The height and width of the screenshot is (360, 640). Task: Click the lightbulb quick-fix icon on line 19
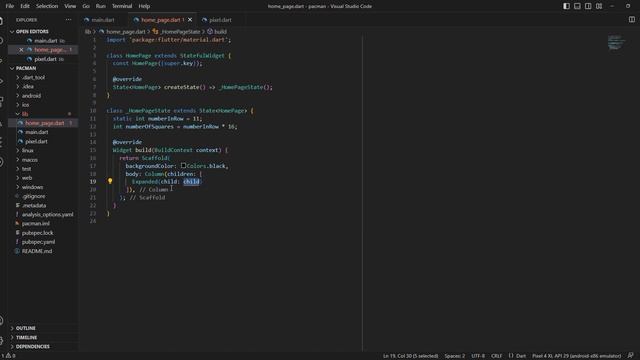point(110,181)
